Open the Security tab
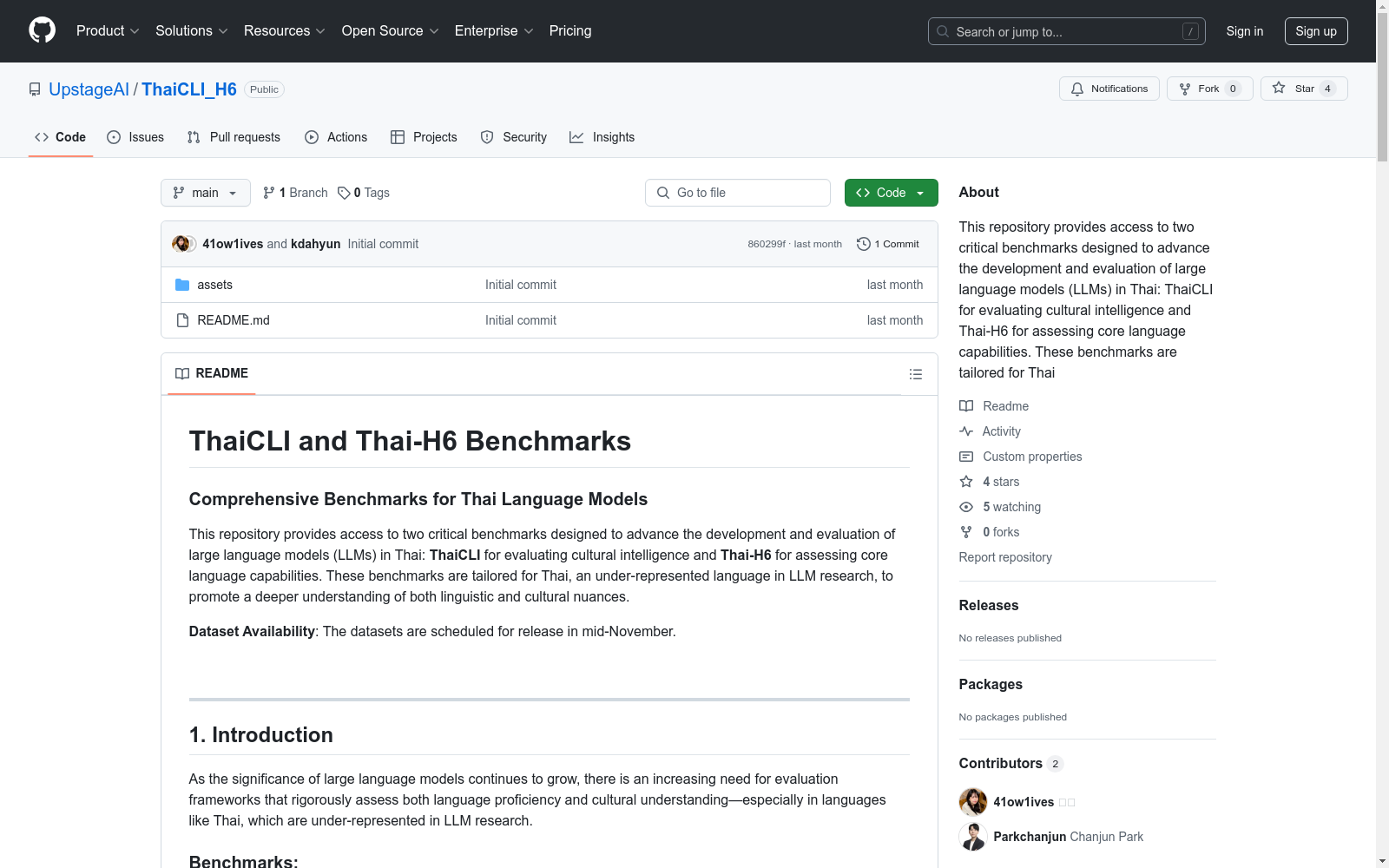The width and height of the screenshot is (1389, 868). click(514, 137)
